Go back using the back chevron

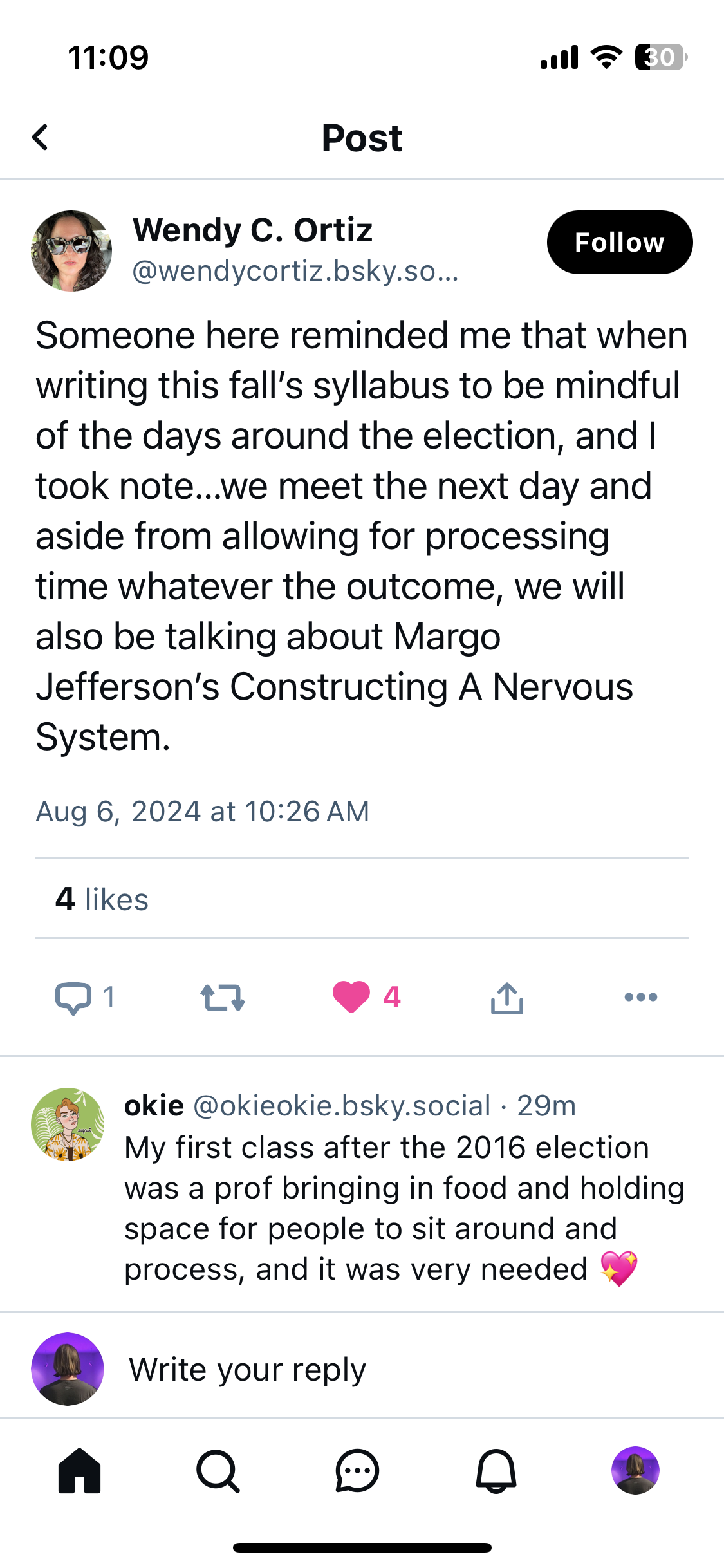pos(41,137)
